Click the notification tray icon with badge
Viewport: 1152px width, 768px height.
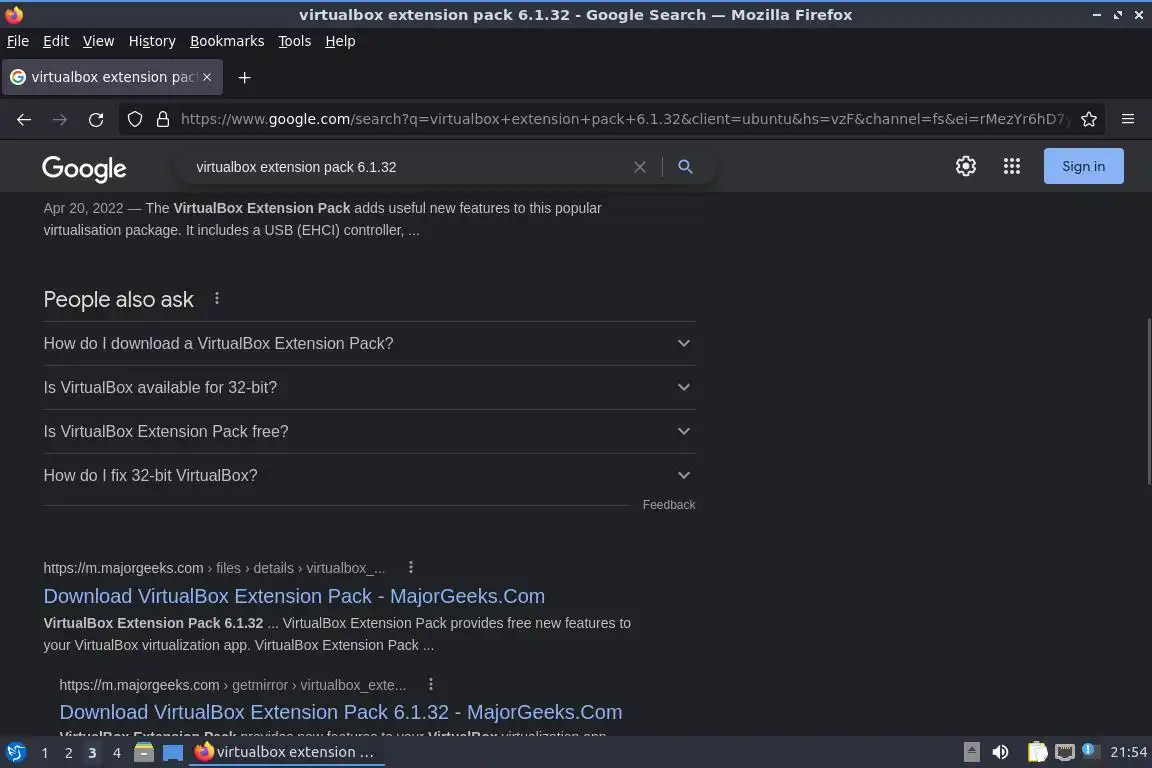click(x=1090, y=750)
